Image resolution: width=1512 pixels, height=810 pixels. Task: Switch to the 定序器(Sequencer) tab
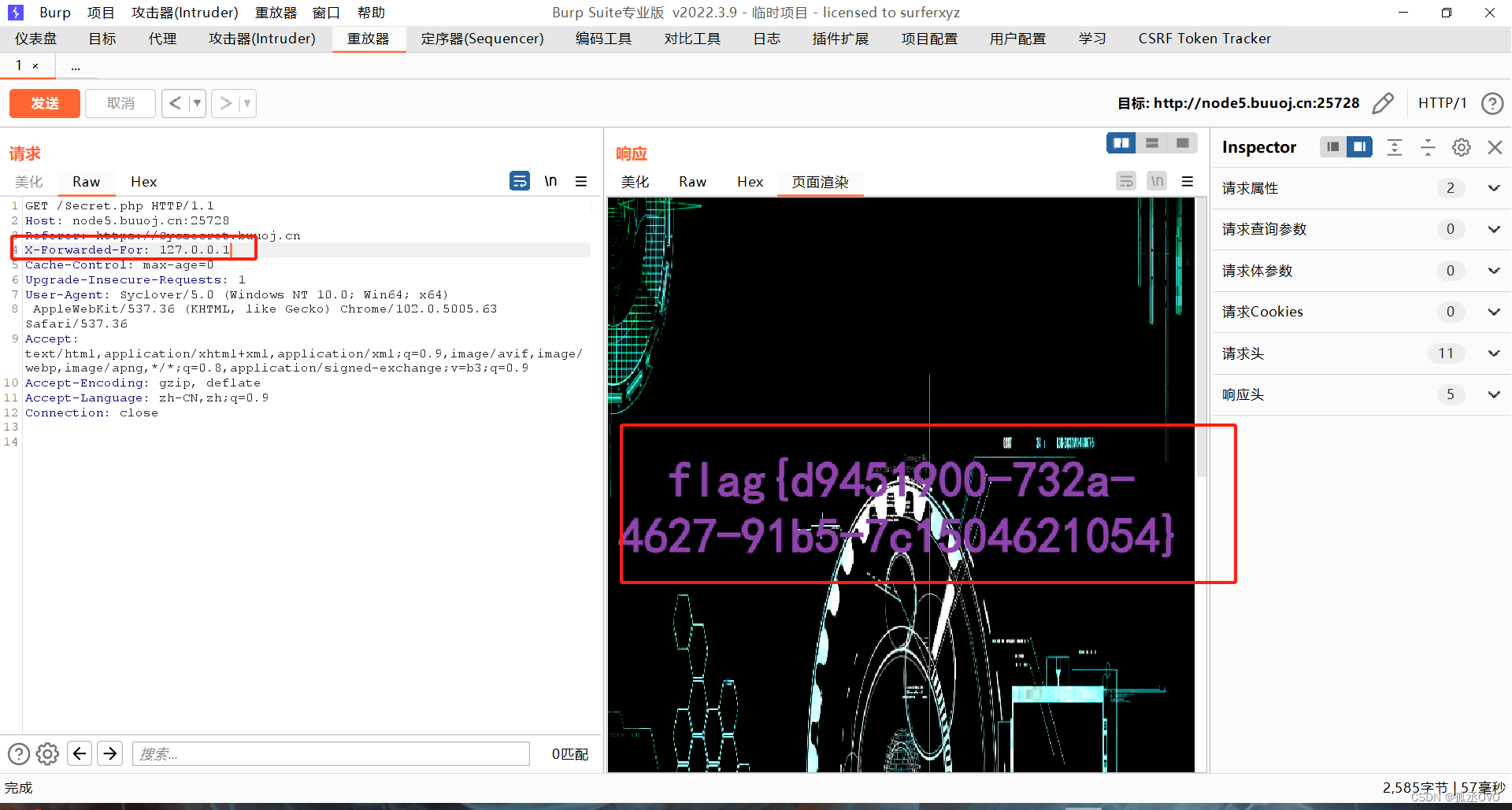(x=482, y=38)
